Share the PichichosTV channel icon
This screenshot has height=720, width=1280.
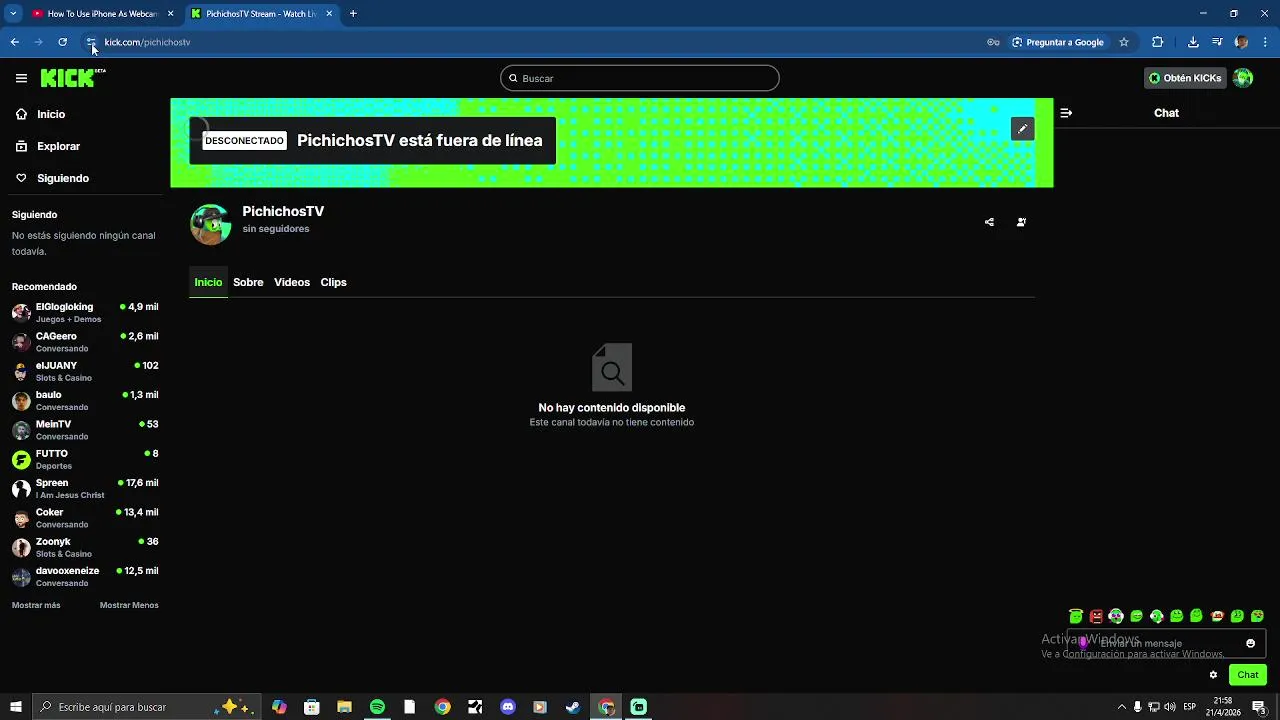tap(989, 222)
